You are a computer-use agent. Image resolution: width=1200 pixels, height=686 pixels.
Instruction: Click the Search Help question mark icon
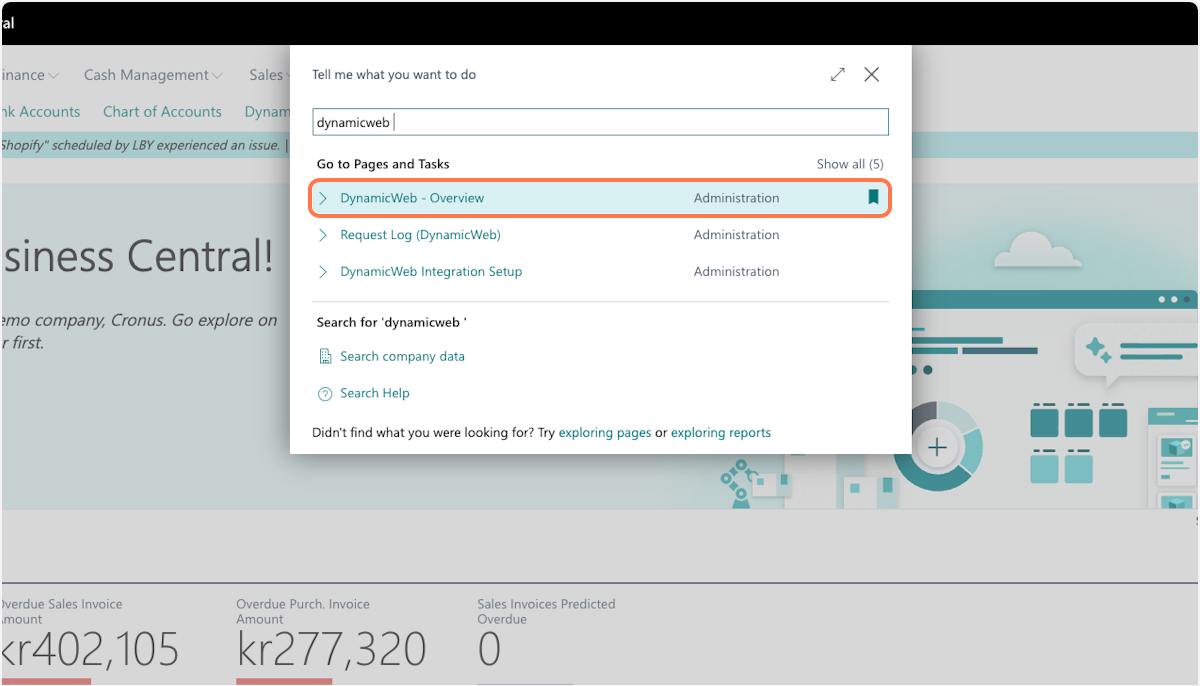pos(325,394)
